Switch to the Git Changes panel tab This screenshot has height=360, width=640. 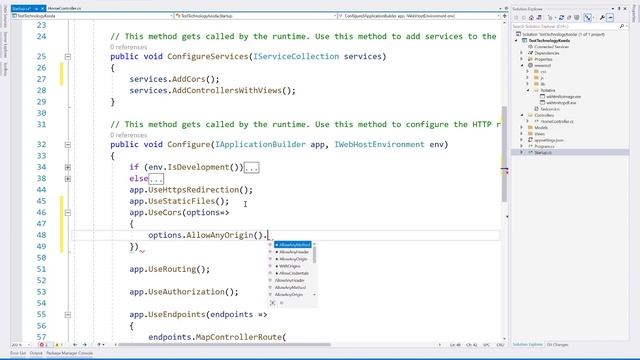click(557, 344)
